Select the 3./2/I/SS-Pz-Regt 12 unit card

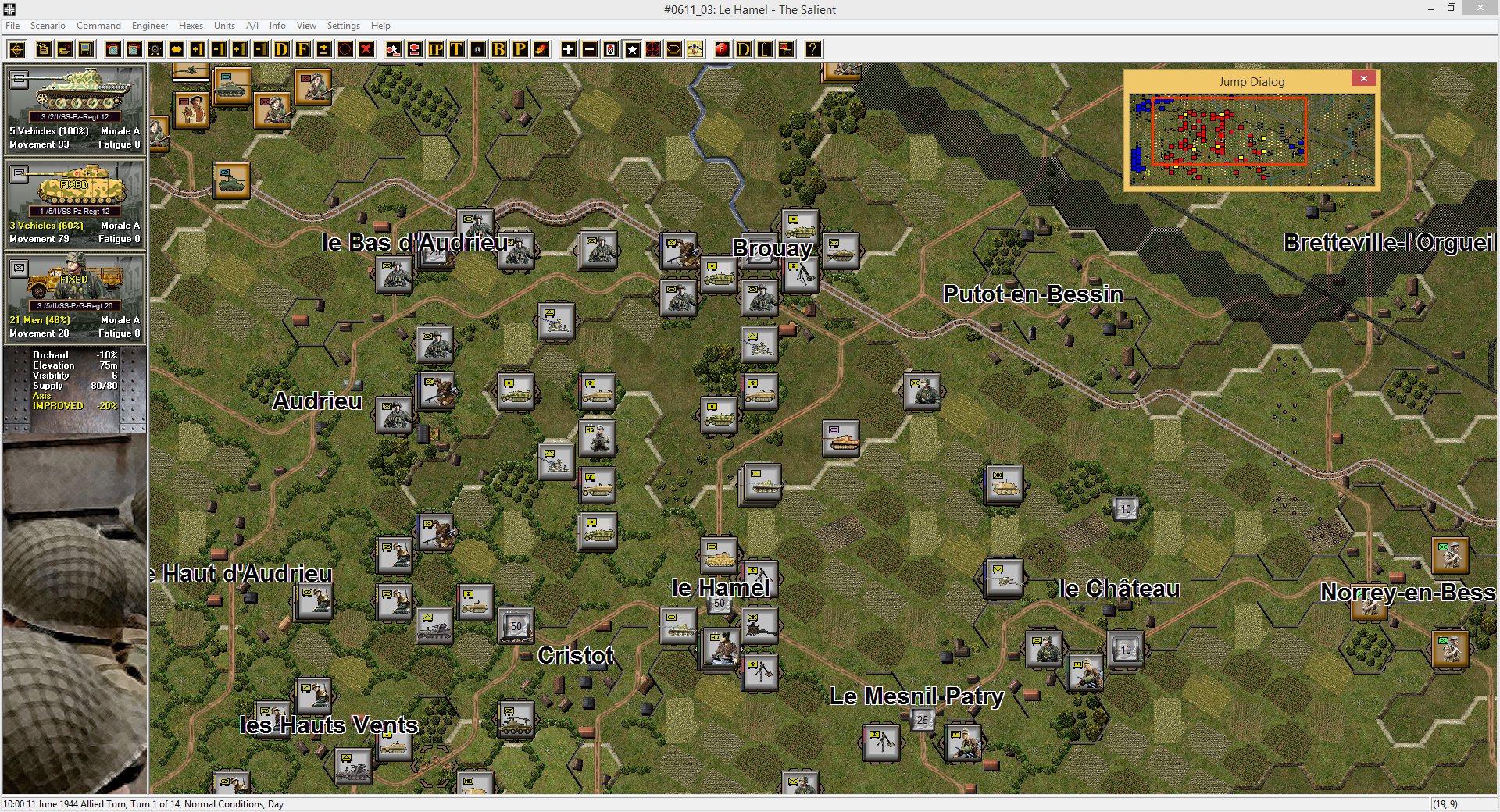click(x=75, y=109)
